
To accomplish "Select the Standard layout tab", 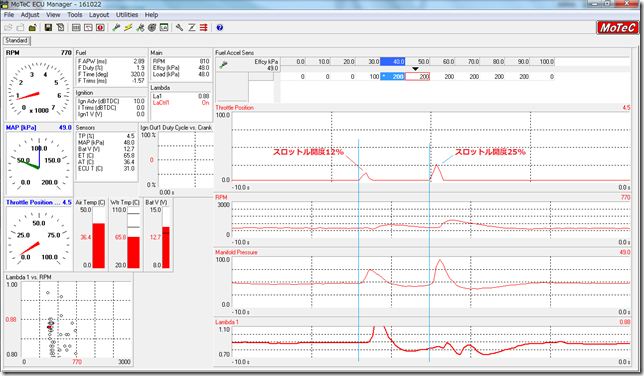I will tap(16, 40).
